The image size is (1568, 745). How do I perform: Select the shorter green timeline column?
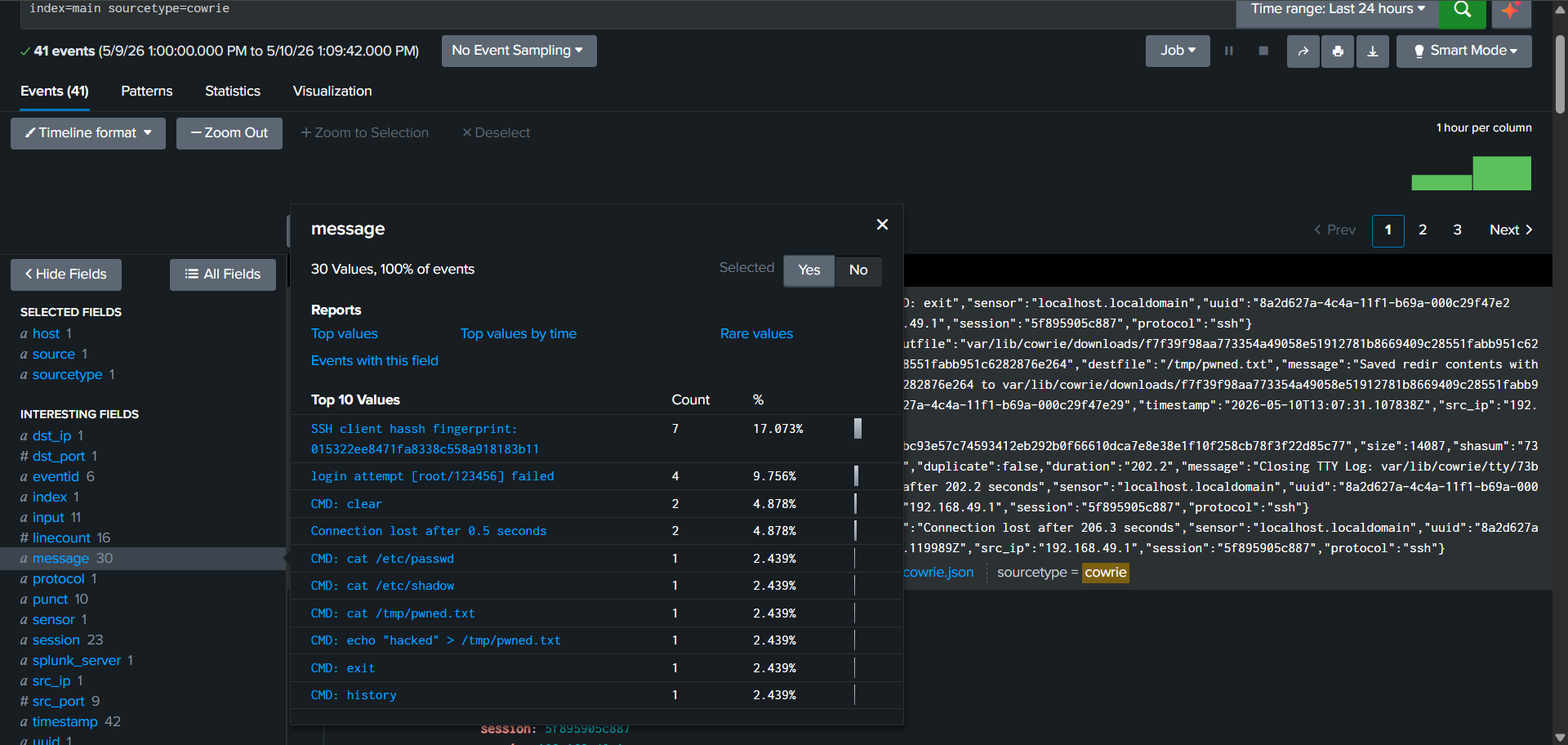coord(1442,183)
